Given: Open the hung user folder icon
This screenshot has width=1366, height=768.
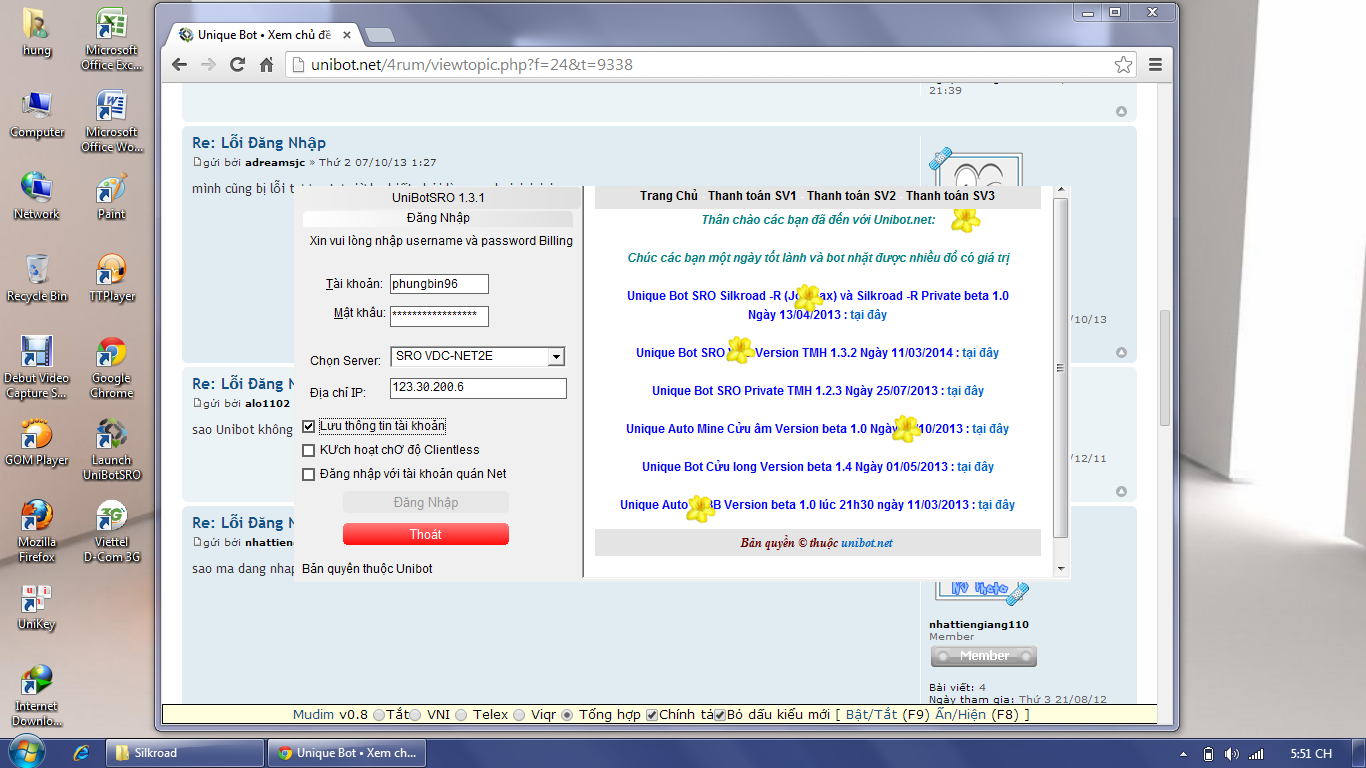Looking at the screenshot, I should click(37, 31).
